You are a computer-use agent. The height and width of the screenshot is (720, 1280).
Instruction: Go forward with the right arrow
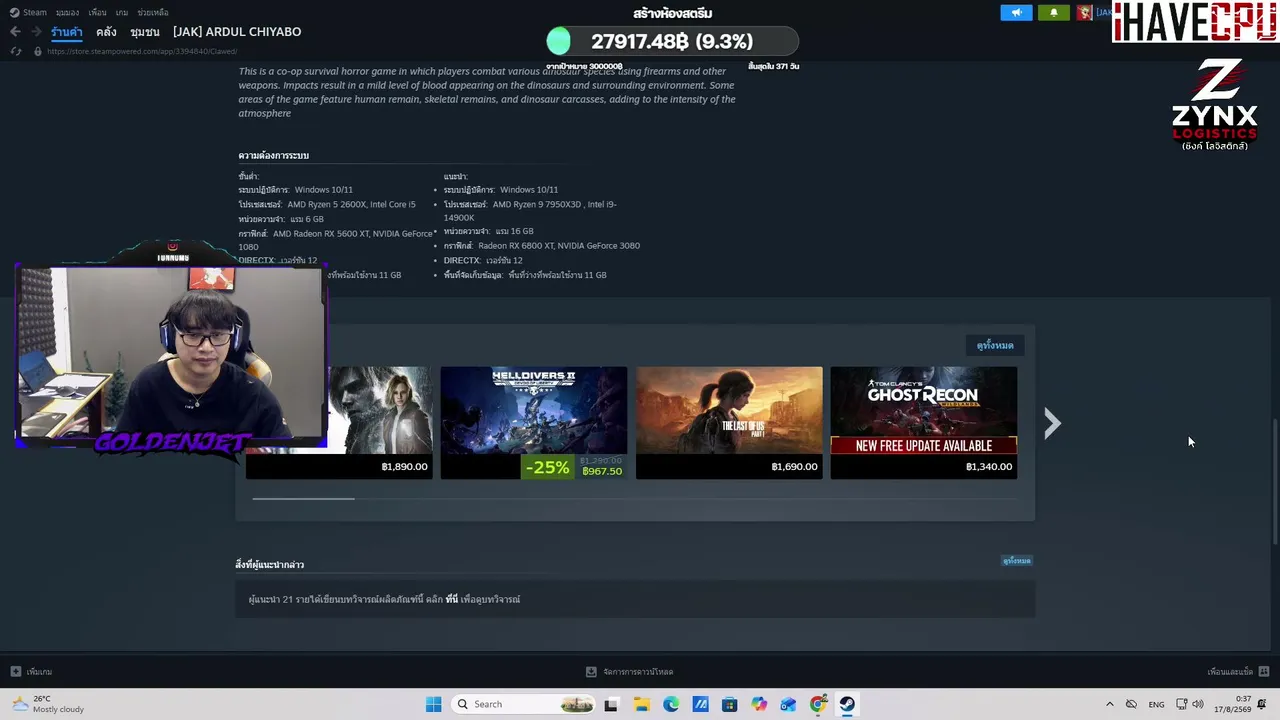35,32
